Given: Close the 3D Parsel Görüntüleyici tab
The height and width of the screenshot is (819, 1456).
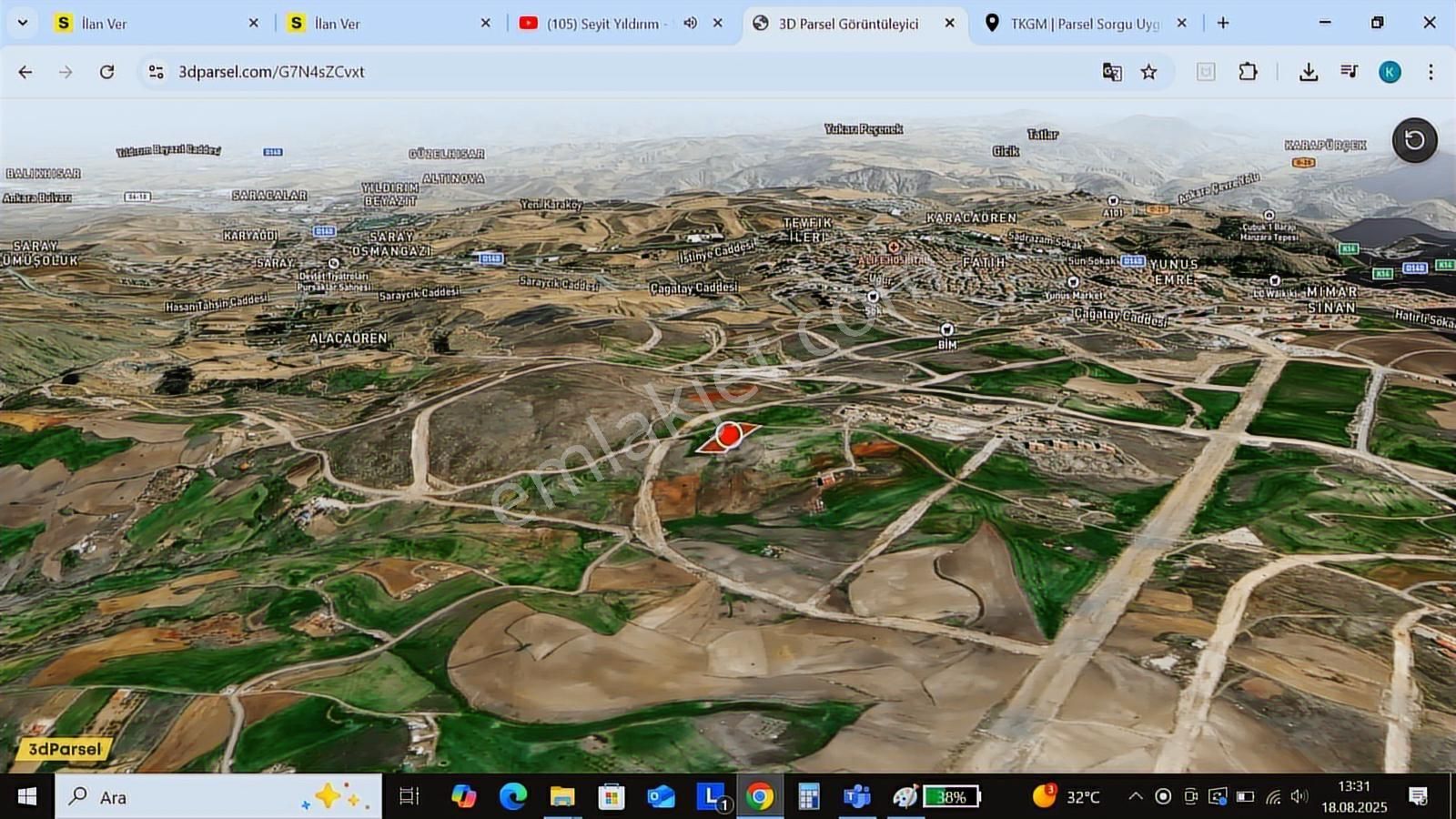Looking at the screenshot, I should pyautogui.click(x=950, y=23).
